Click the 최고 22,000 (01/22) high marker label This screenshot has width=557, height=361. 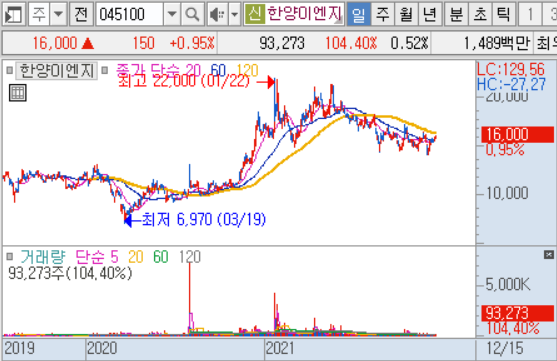[x=184, y=81]
